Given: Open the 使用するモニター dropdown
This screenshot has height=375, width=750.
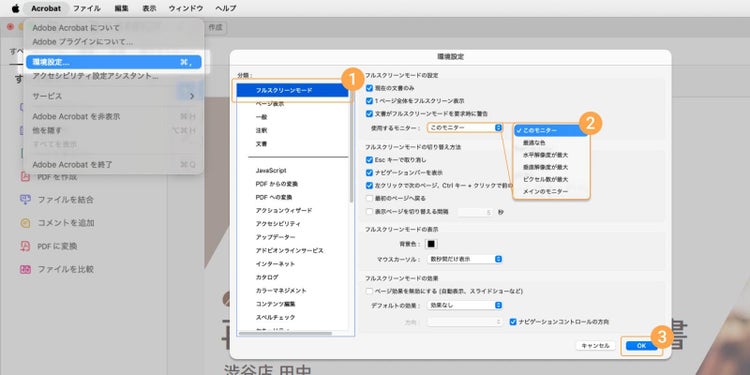Looking at the screenshot, I should pyautogui.click(x=464, y=128).
